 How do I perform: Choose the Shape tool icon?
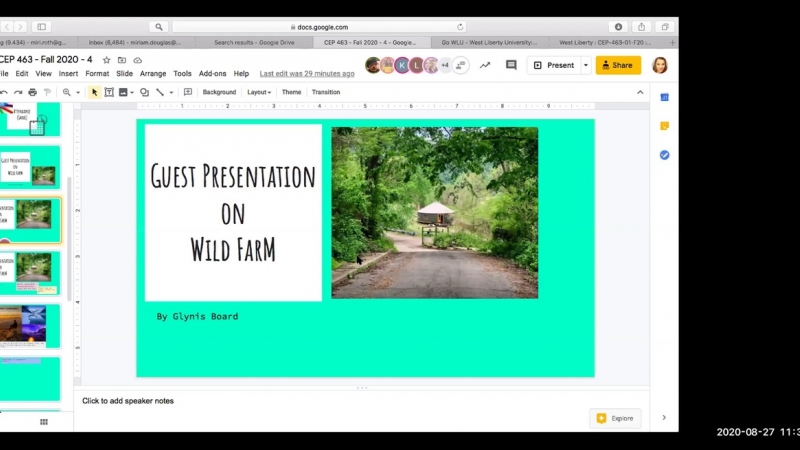(144, 92)
